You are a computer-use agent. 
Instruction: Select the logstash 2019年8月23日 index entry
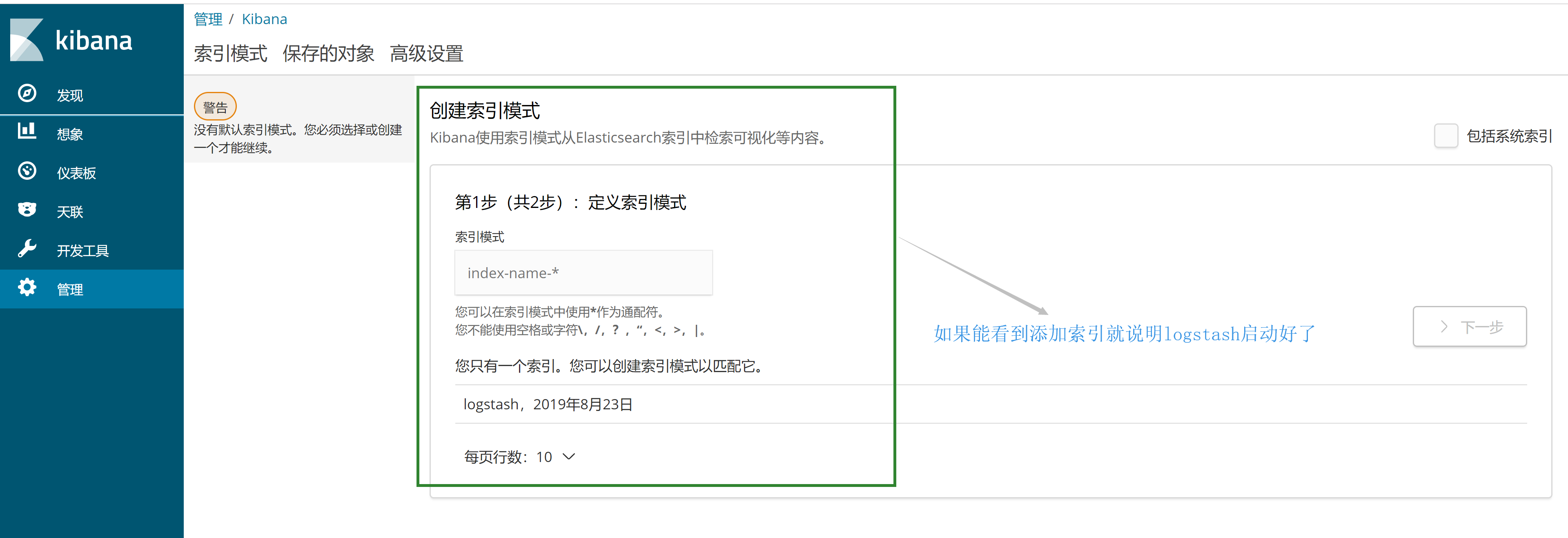547,403
